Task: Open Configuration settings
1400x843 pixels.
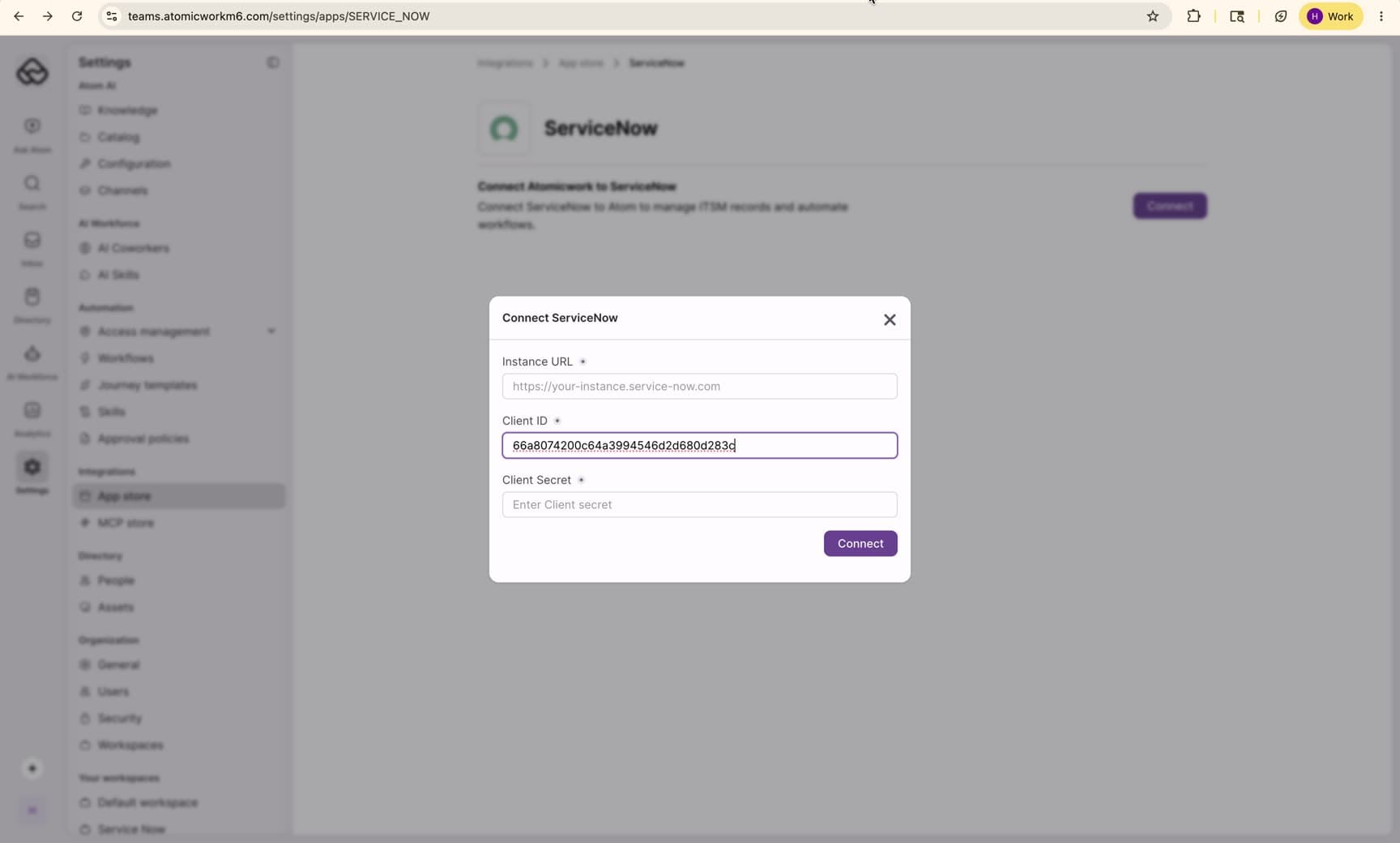Action: [134, 164]
